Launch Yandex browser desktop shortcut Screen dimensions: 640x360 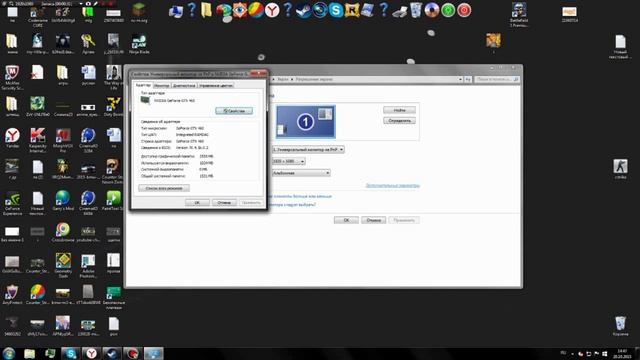click(12, 139)
